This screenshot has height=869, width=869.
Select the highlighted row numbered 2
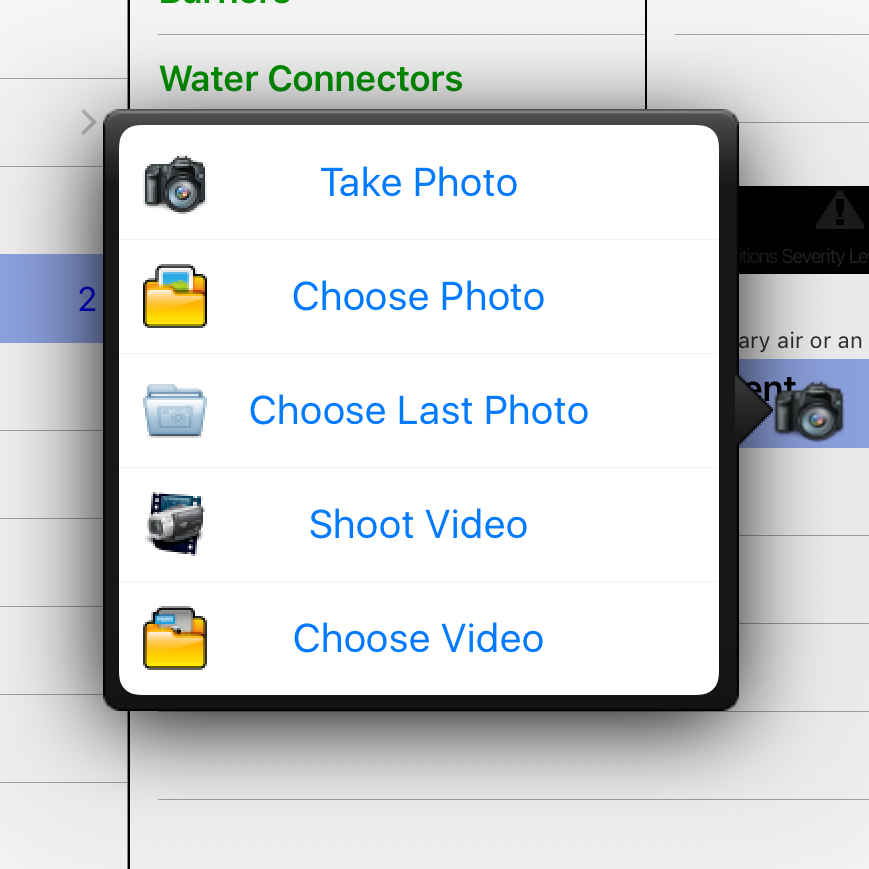pos(52,299)
